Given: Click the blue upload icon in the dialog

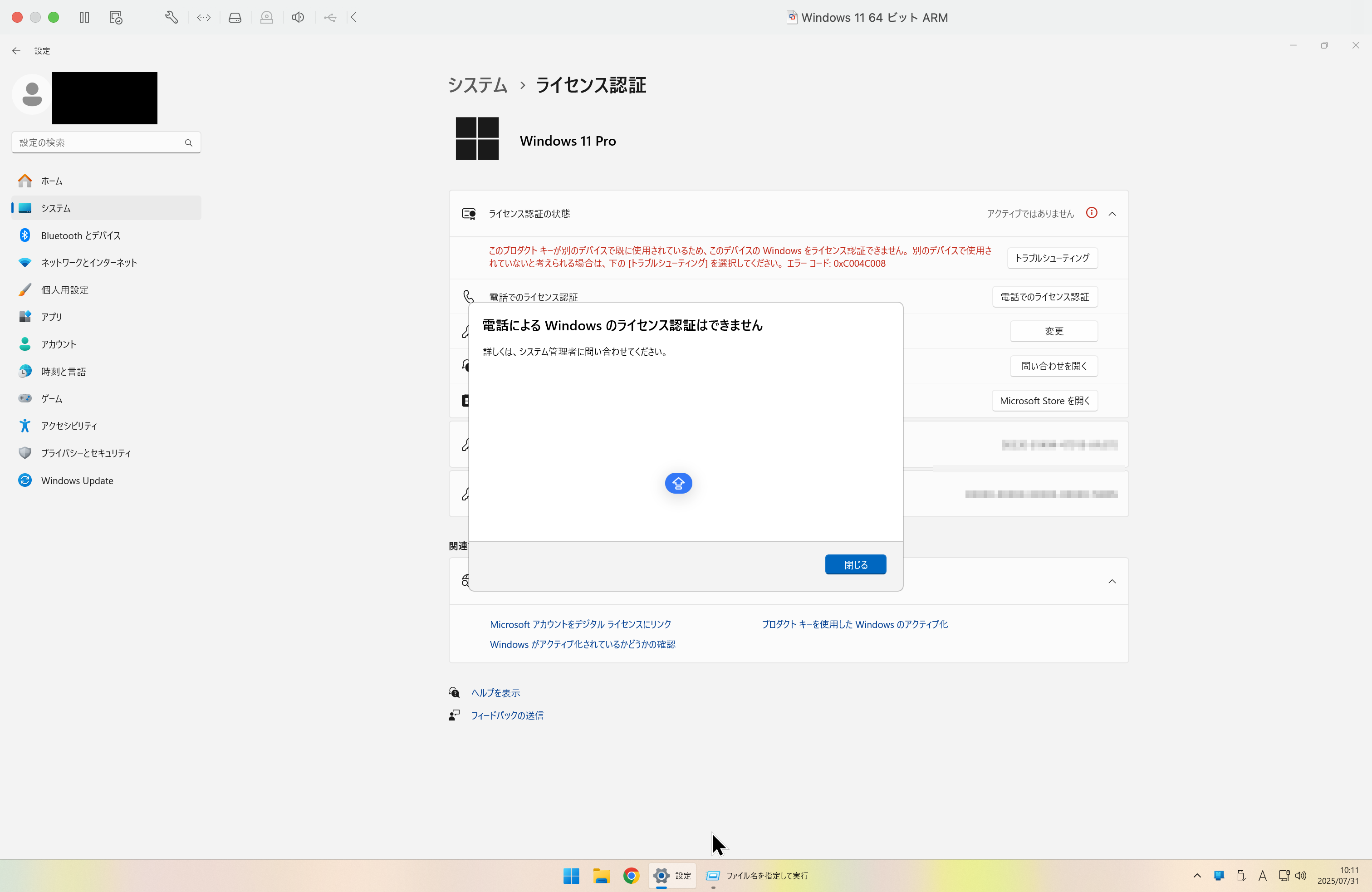Looking at the screenshot, I should coord(678,483).
